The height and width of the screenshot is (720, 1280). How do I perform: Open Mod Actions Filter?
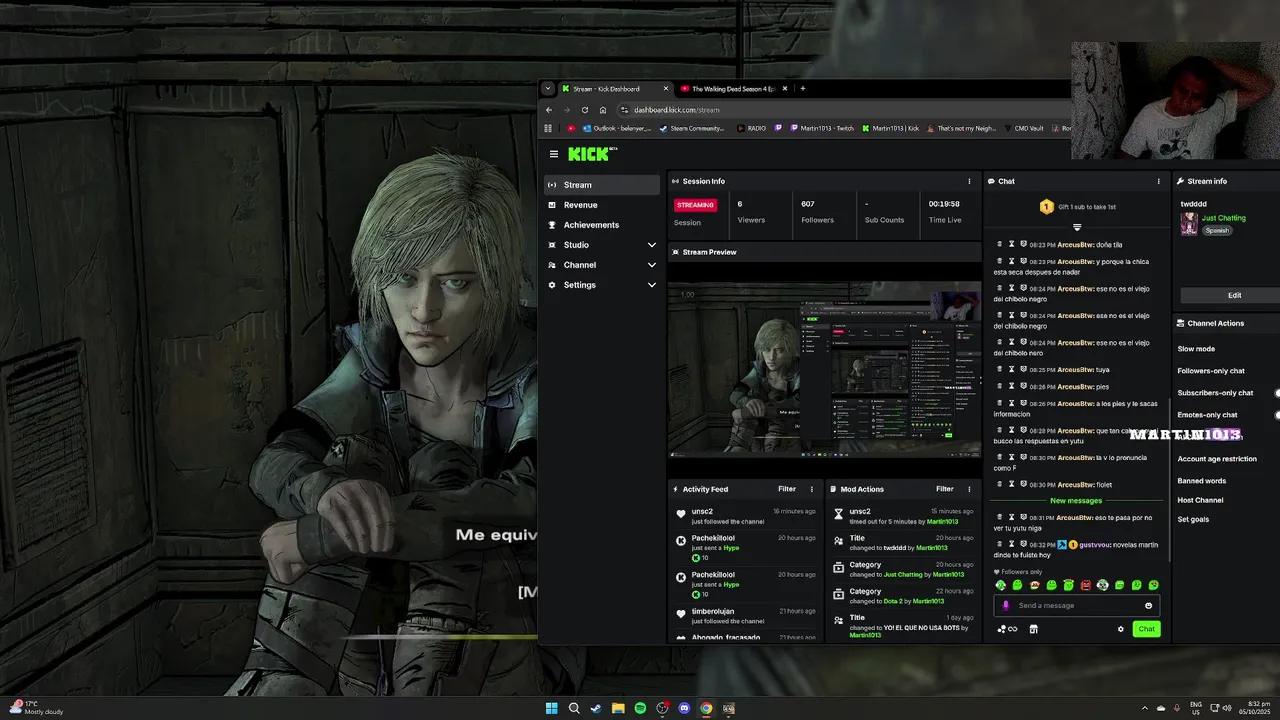(x=945, y=489)
